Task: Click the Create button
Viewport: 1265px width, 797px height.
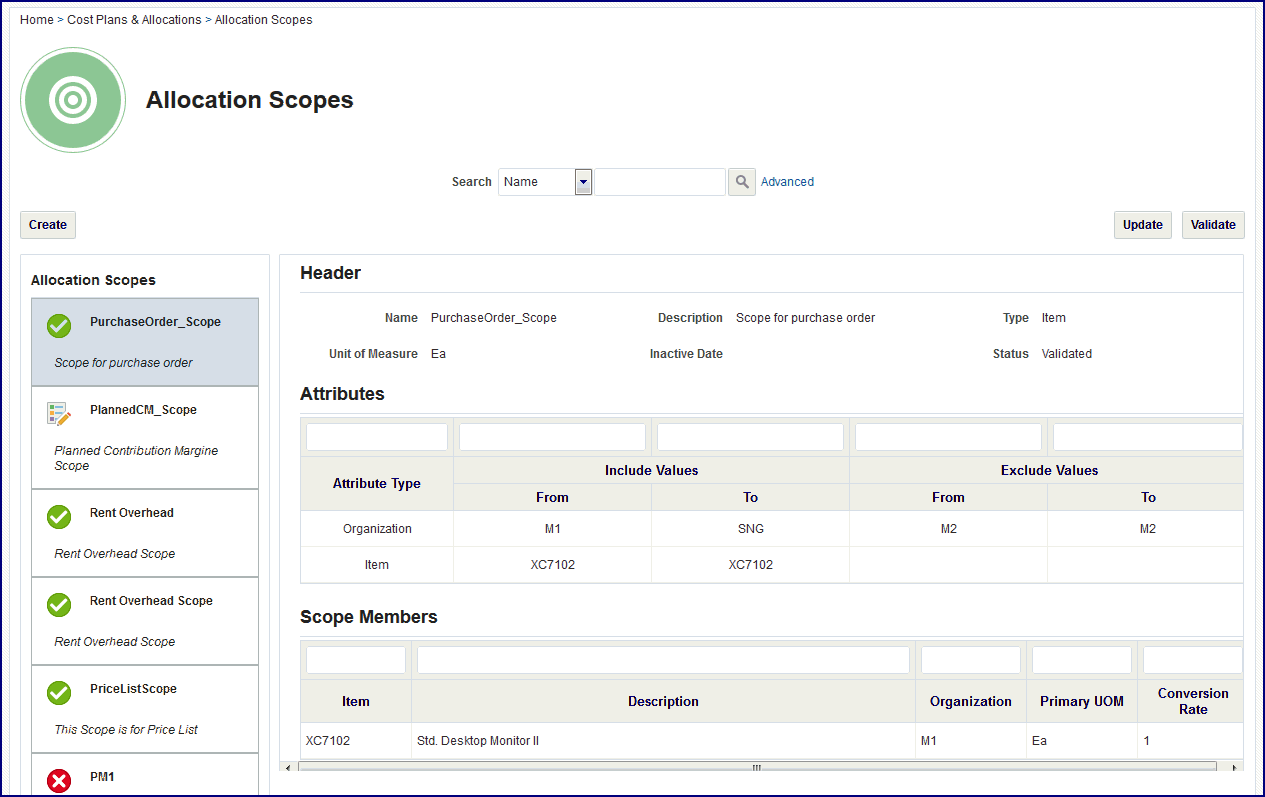Action: click(x=48, y=225)
